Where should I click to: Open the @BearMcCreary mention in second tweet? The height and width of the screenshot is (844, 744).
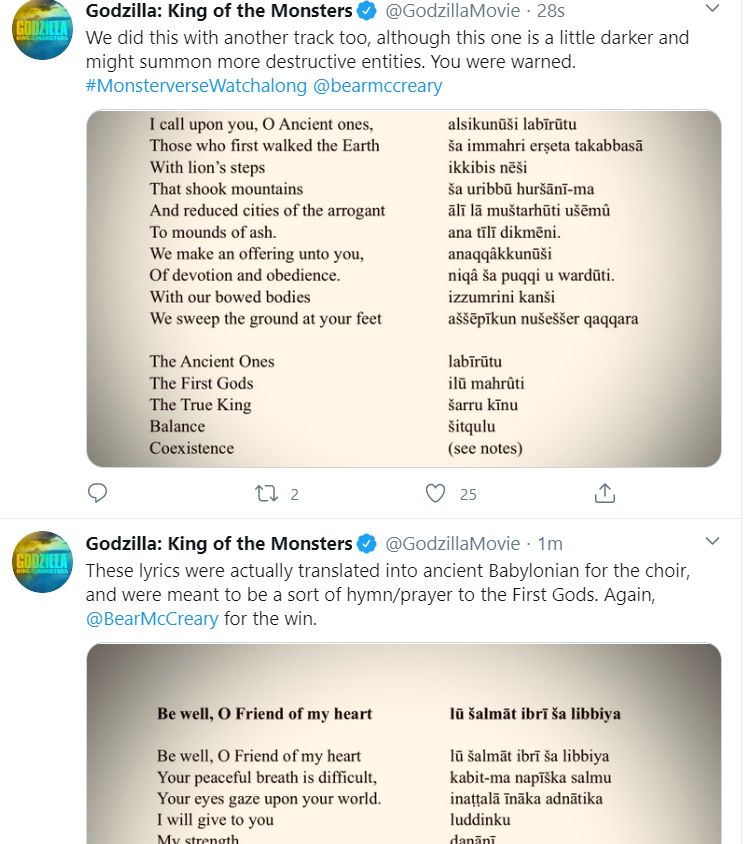click(x=152, y=618)
